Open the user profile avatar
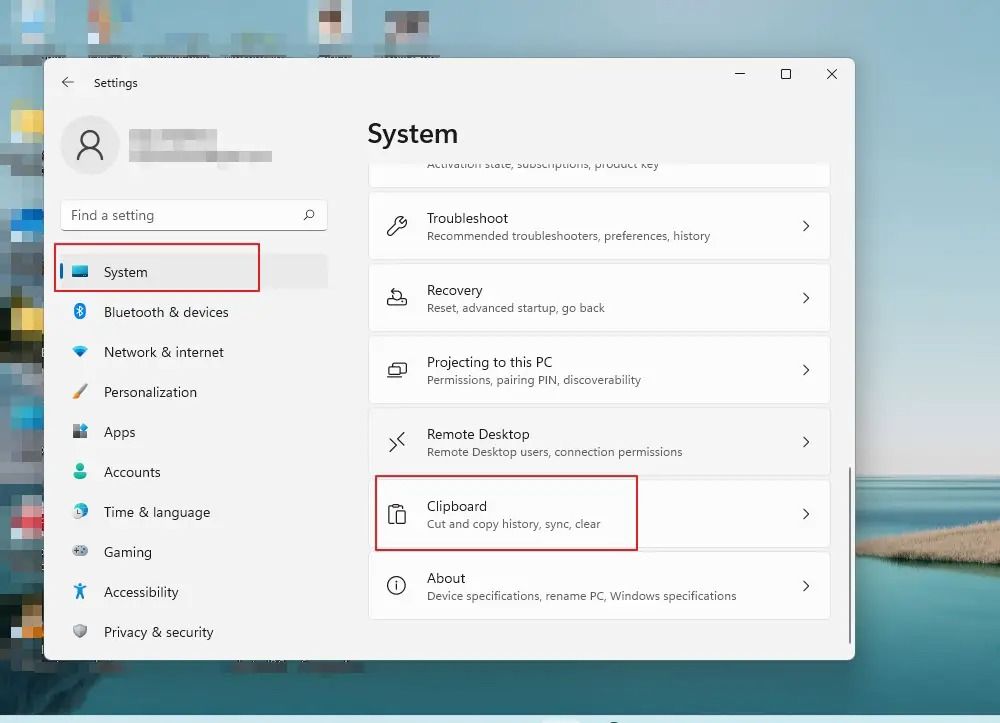 [x=90, y=145]
